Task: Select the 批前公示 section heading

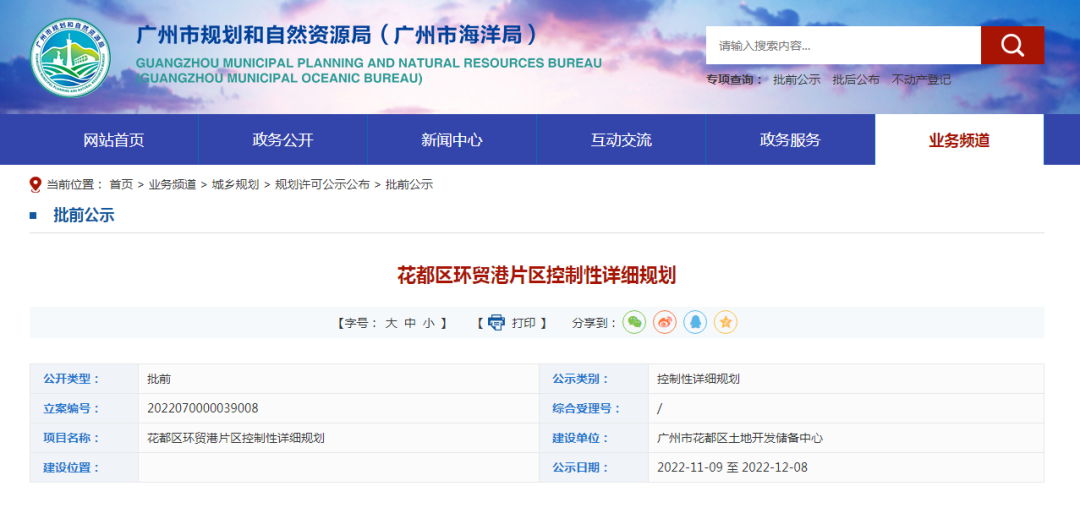Action: coord(84,215)
